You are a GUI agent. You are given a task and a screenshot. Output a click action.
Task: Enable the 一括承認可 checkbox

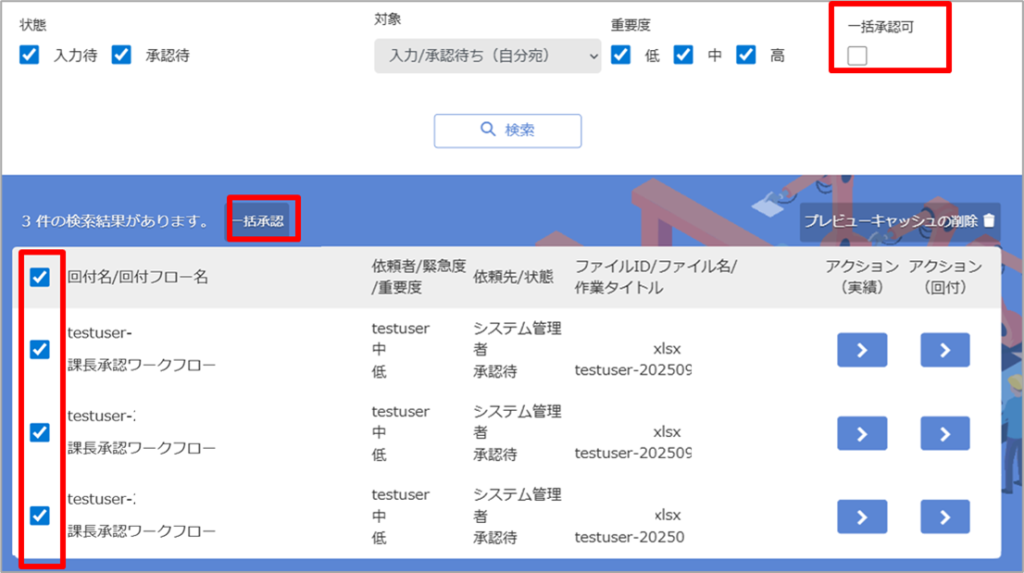(x=857, y=57)
